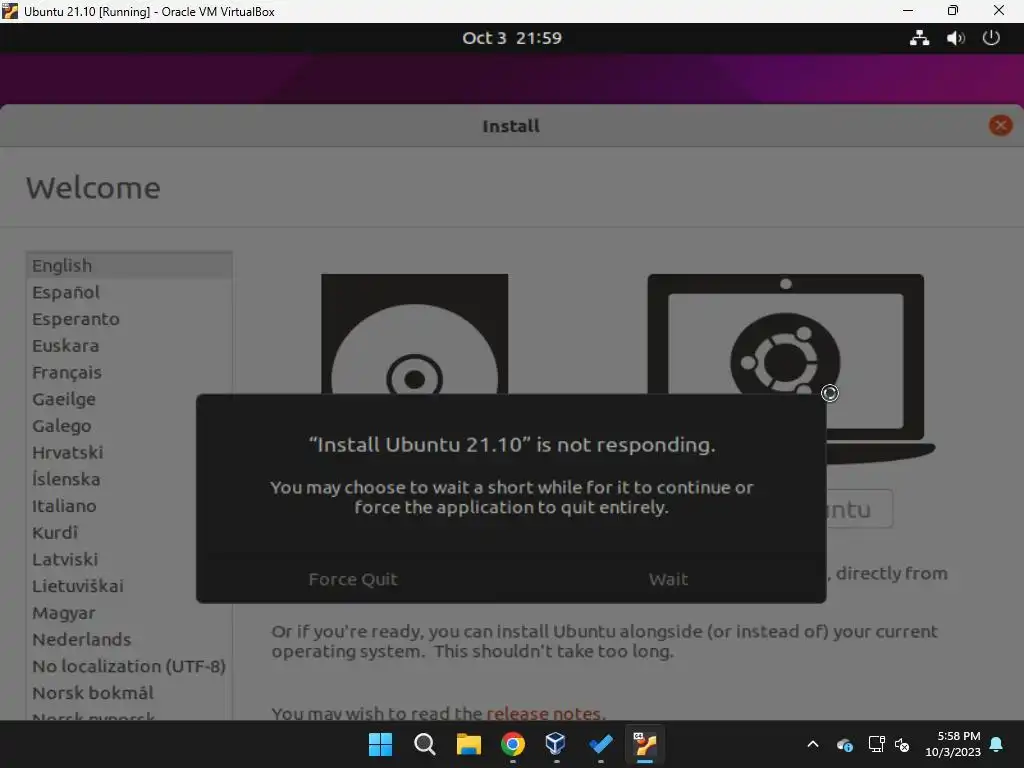Minimize the VirtualBox window
Image resolution: width=1024 pixels, height=768 pixels.
[x=908, y=10]
